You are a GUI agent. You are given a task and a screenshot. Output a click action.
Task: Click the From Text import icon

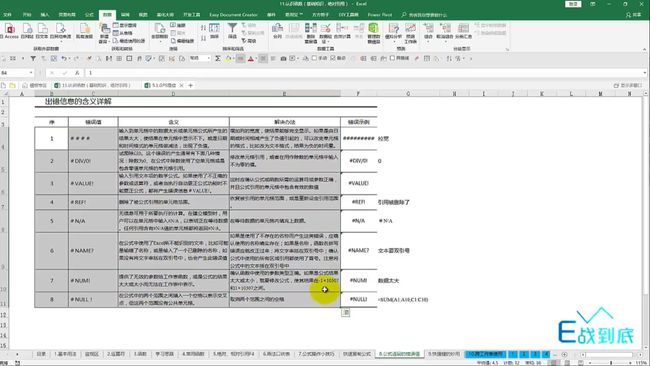pos(42,30)
